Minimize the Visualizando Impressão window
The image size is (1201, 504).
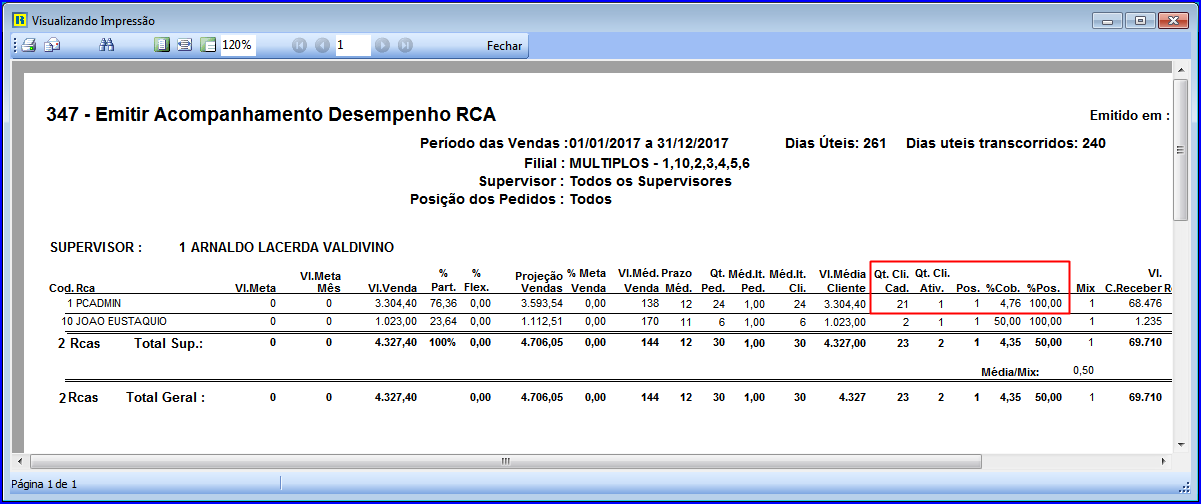pos(1105,19)
